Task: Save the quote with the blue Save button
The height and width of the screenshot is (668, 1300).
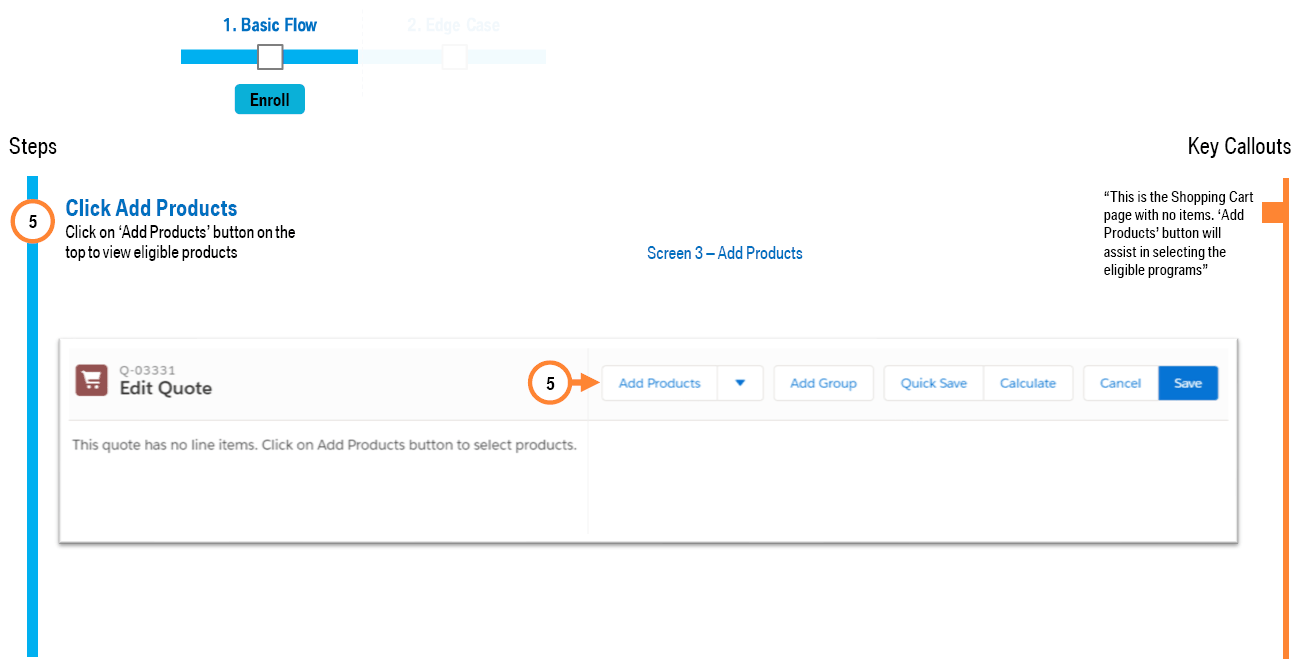Action: [x=1188, y=383]
